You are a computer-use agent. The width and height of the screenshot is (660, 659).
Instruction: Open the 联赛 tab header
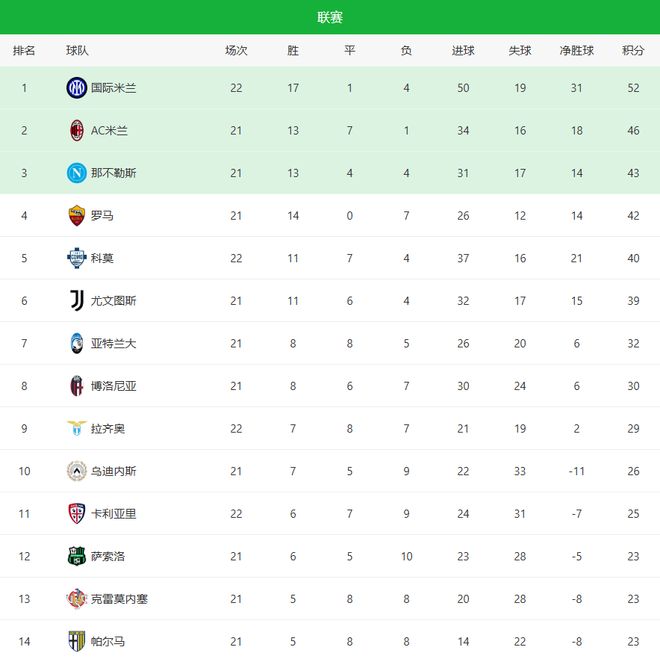point(330,18)
